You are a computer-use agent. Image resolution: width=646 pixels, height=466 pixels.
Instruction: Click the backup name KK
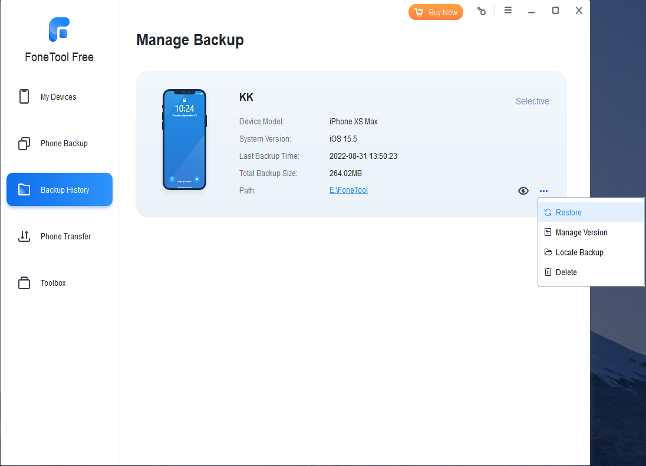coord(246,98)
